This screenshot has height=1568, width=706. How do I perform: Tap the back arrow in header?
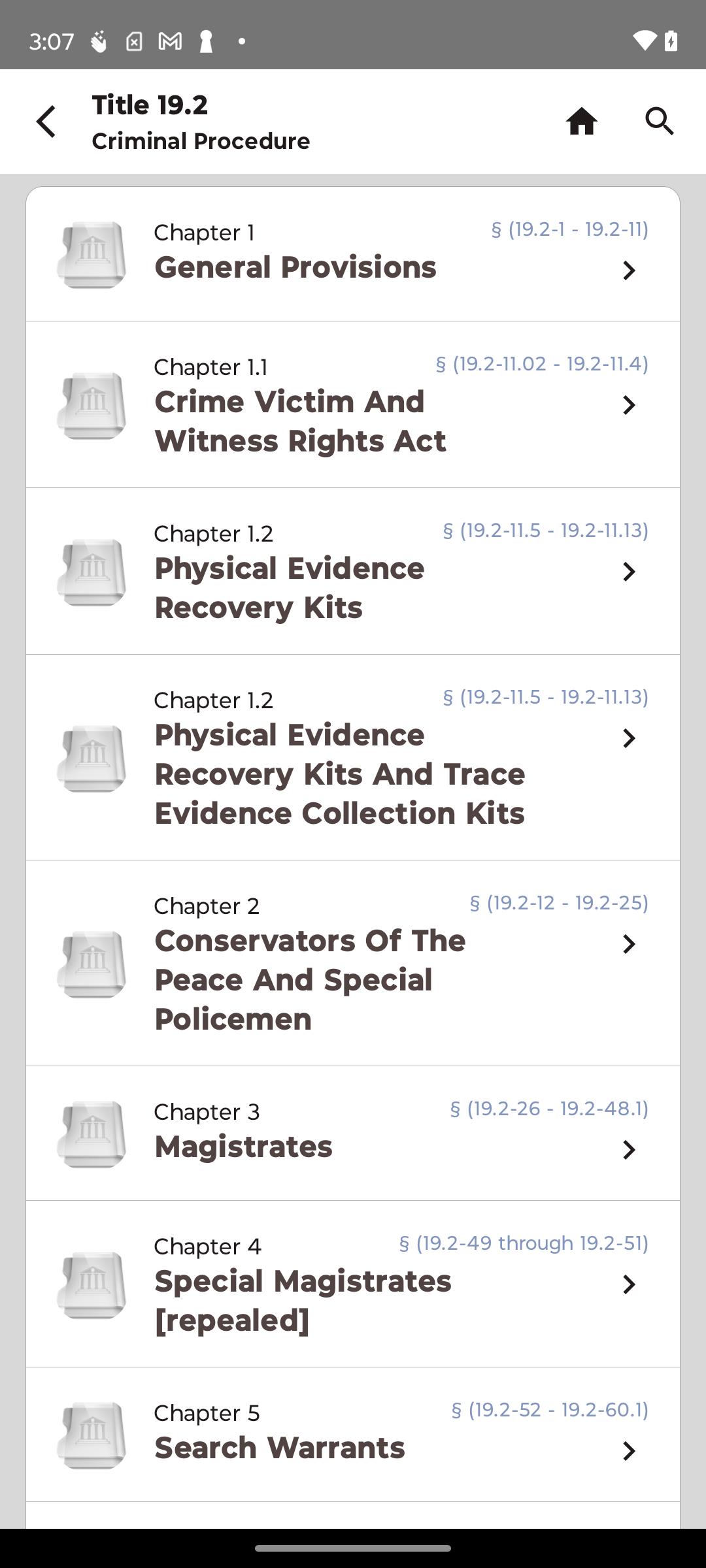coord(46,122)
